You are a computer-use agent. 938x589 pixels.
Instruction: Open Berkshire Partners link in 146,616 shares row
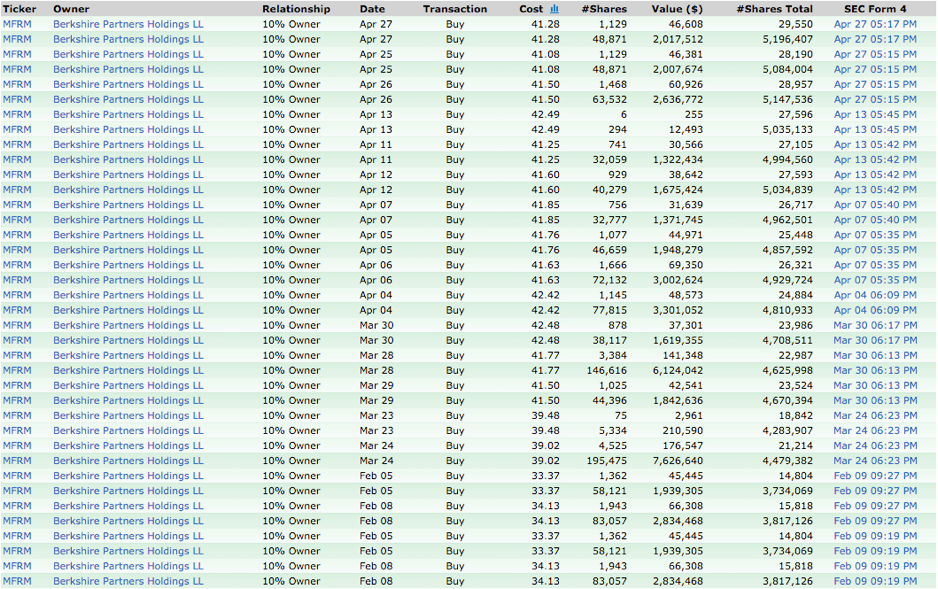tap(128, 370)
